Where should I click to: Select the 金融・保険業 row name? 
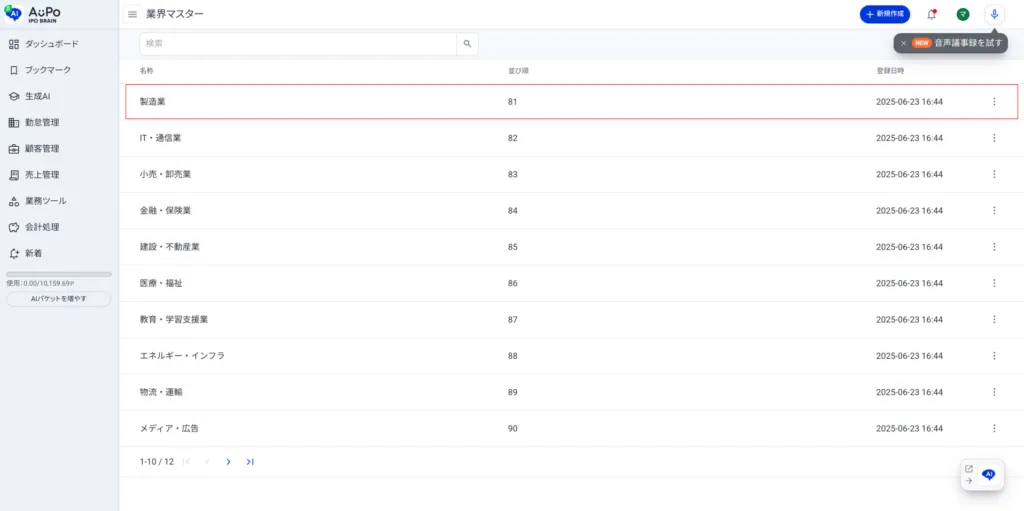[165, 210]
